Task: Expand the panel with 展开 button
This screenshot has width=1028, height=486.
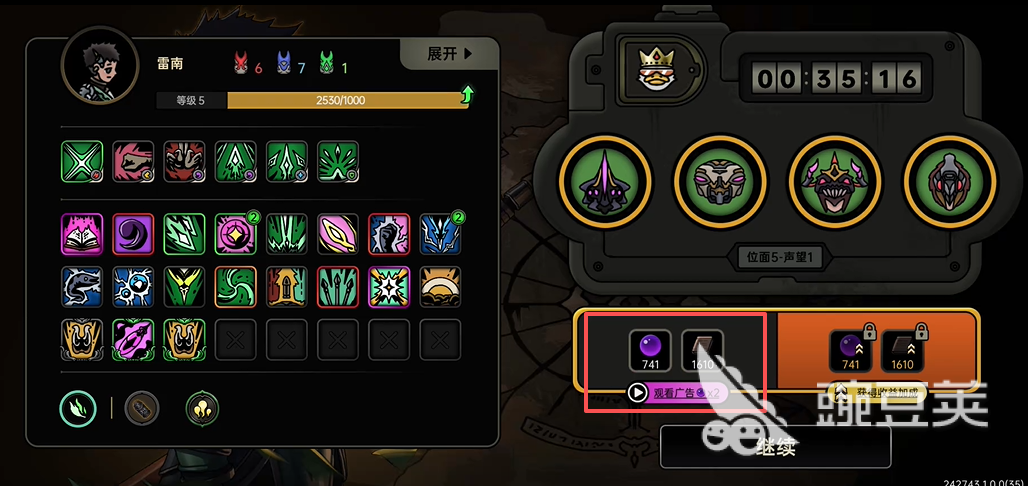Action: coord(450,54)
